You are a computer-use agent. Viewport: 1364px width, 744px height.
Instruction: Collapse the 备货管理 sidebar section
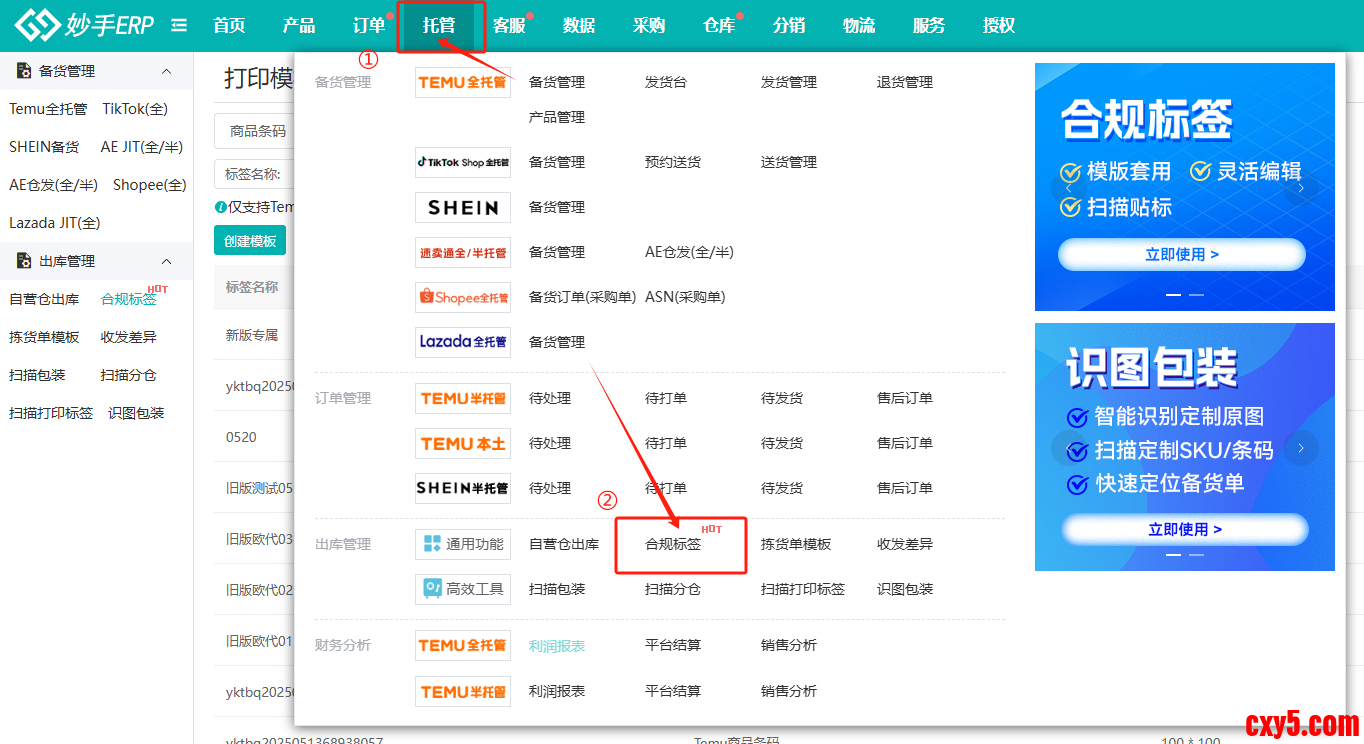point(166,71)
